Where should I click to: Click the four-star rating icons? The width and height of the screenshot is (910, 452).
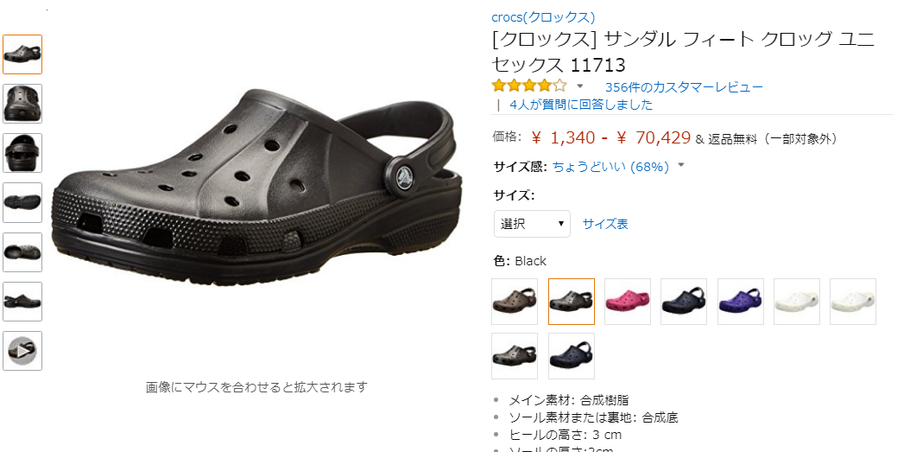[x=529, y=86]
